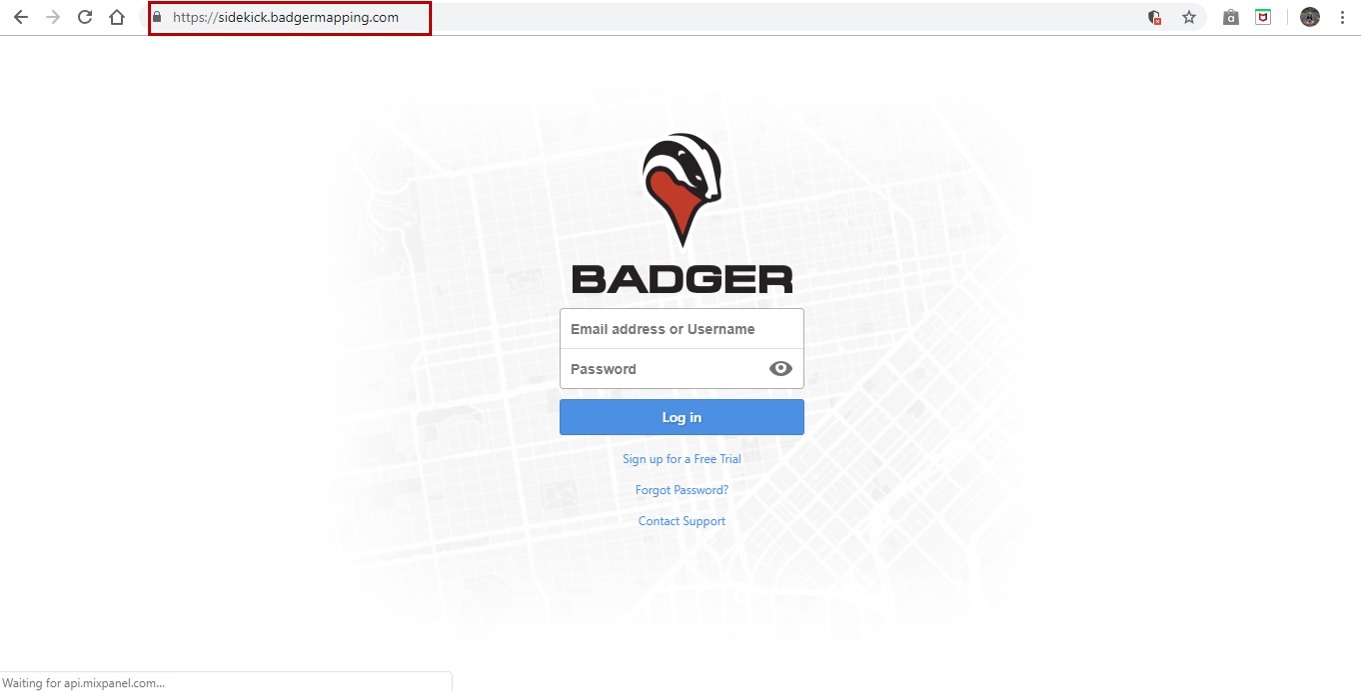Open the browser home page icon

click(117, 17)
